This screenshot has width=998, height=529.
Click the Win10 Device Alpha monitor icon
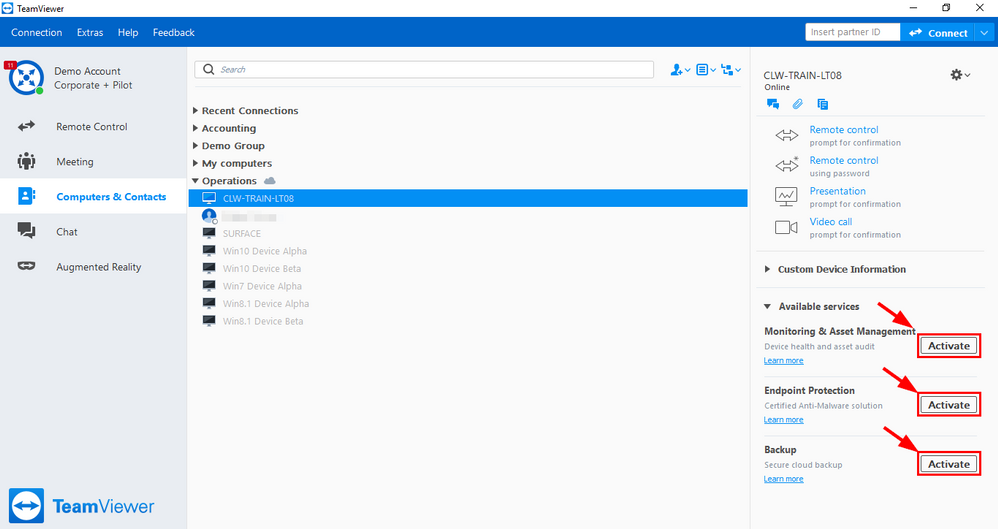209,251
